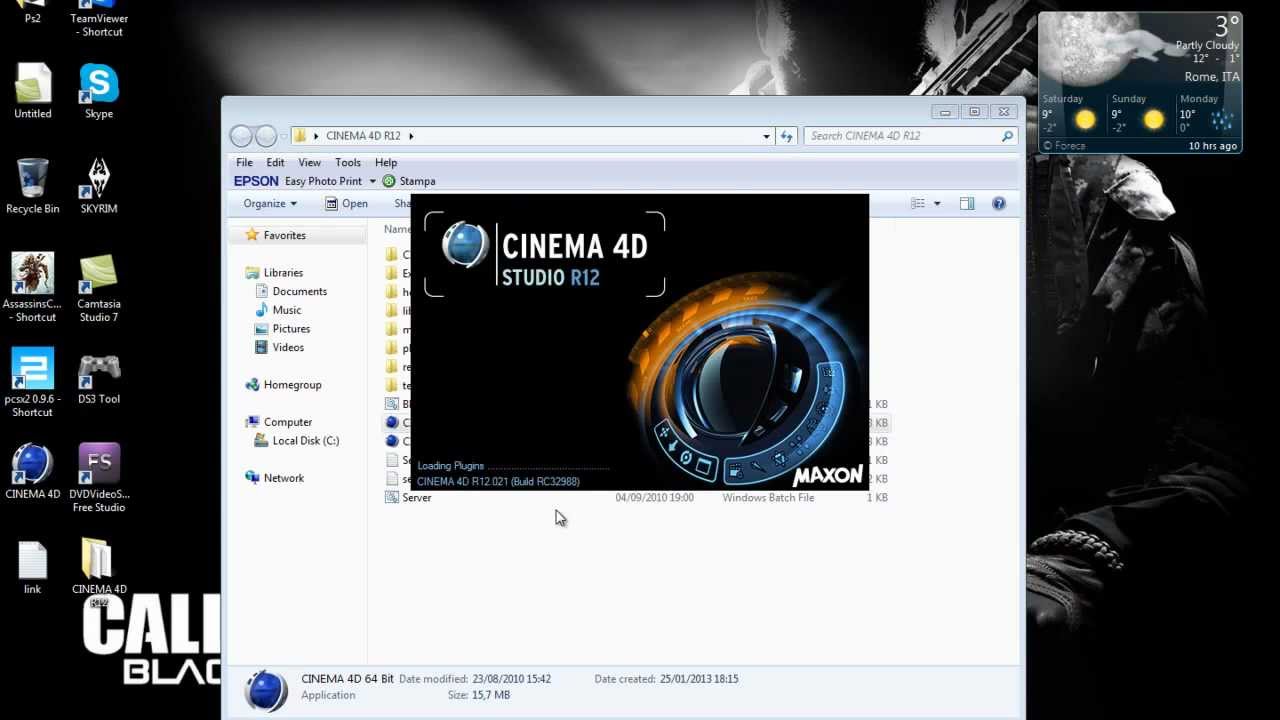This screenshot has height=720, width=1280.
Task: Refresh the CINEMA 4D R12 folder
Action: (x=786, y=136)
